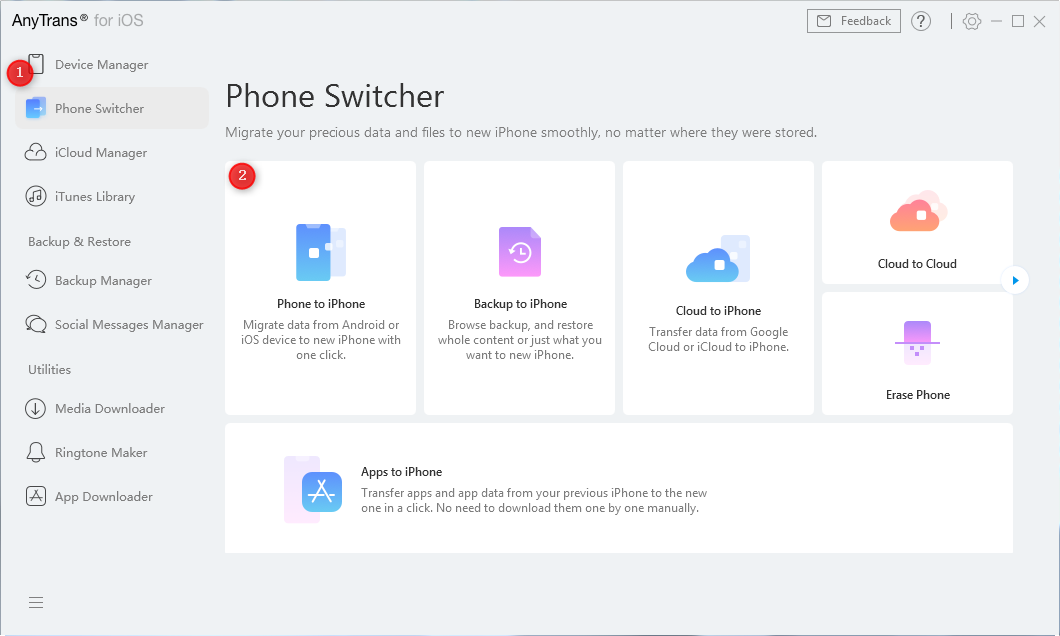Viewport: 1060px width, 636px height.
Task: Open the Social Messages Manager
Action: click(x=115, y=324)
